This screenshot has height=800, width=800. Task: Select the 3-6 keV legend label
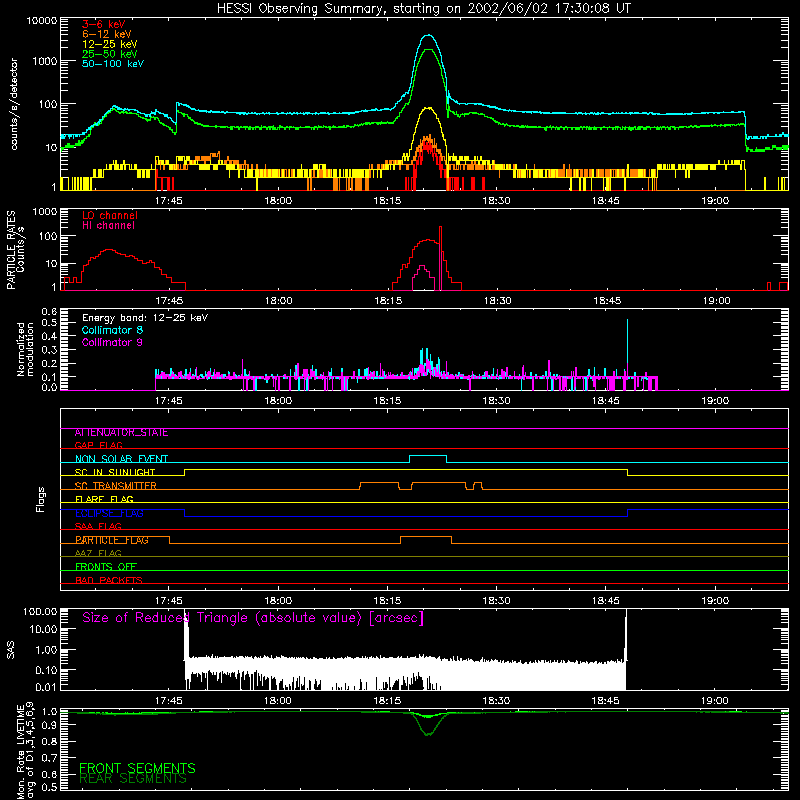103,24
